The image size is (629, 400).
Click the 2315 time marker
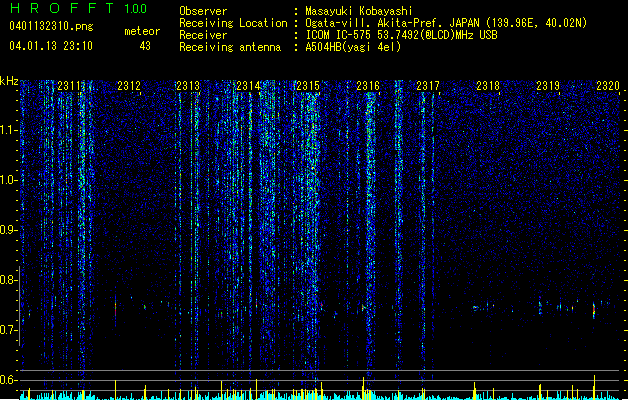coord(308,86)
